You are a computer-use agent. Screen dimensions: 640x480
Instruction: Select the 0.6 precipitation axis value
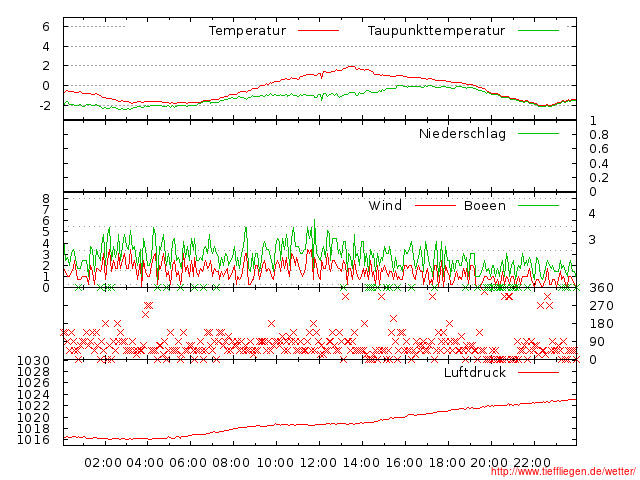(x=599, y=149)
